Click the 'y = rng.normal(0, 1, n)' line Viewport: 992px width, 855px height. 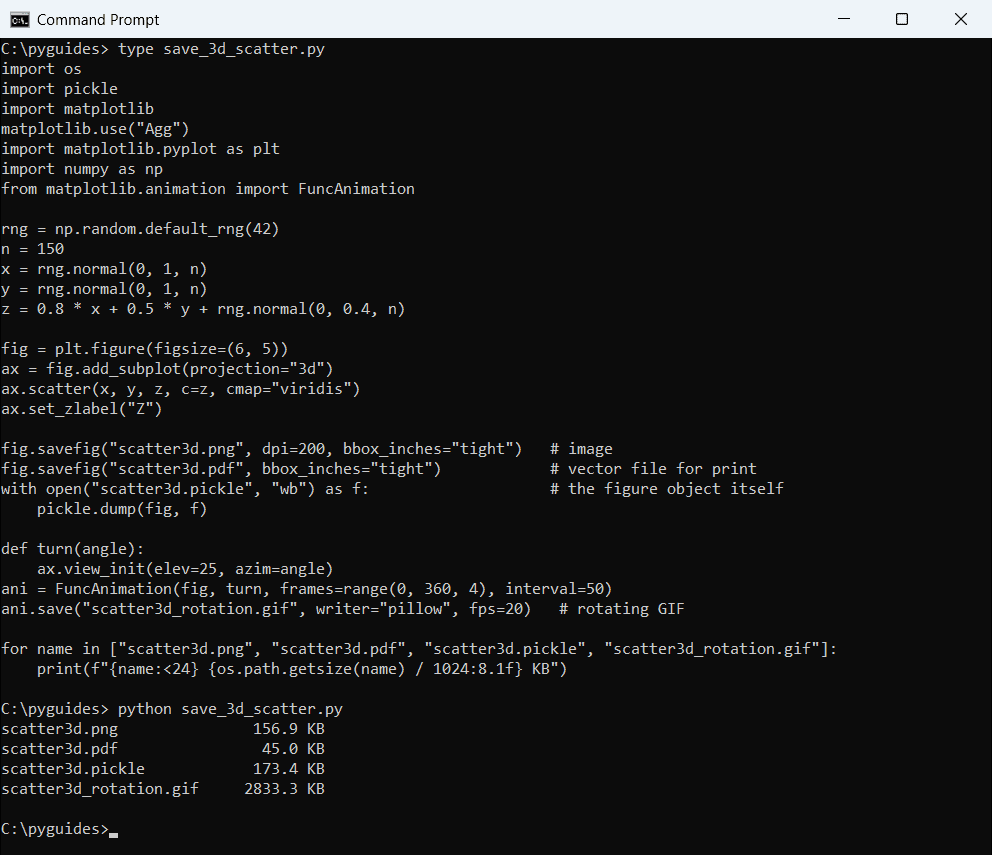tap(104, 290)
